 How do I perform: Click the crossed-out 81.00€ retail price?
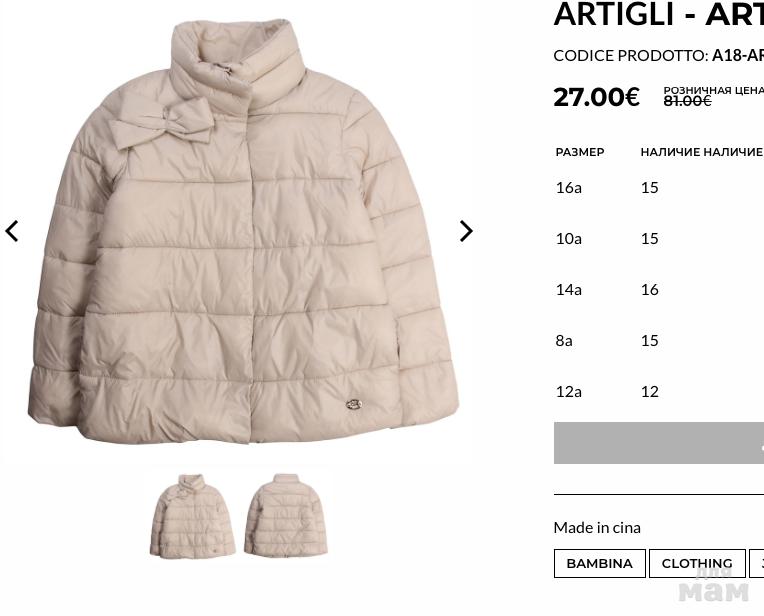coord(688,101)
